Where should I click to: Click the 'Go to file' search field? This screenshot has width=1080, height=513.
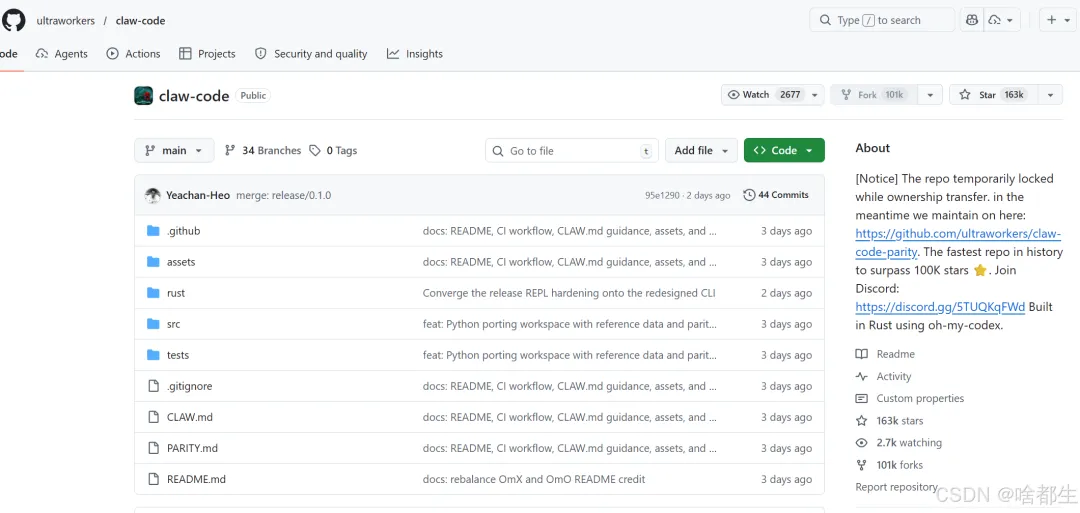[572, 150]
